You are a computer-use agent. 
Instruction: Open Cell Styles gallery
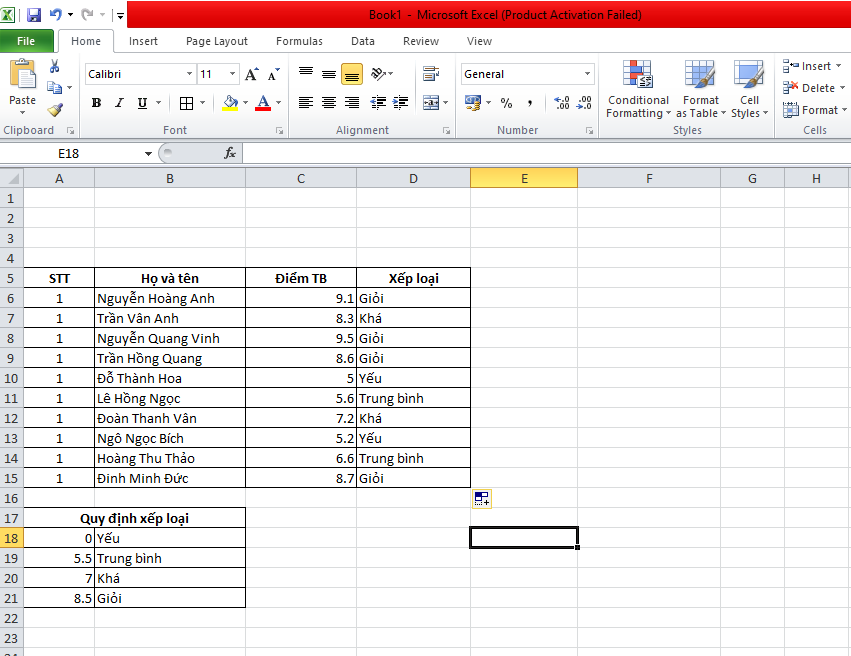point(749,90)
